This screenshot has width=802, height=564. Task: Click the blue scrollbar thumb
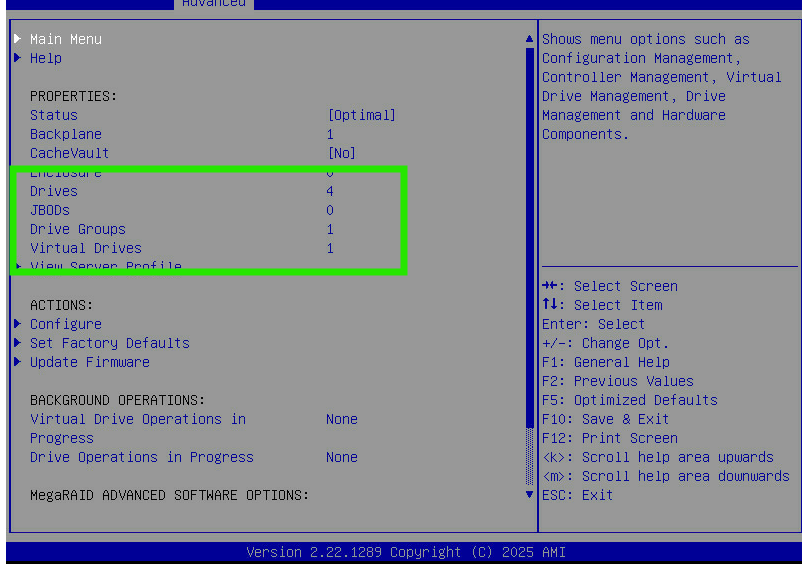(529, 238)
